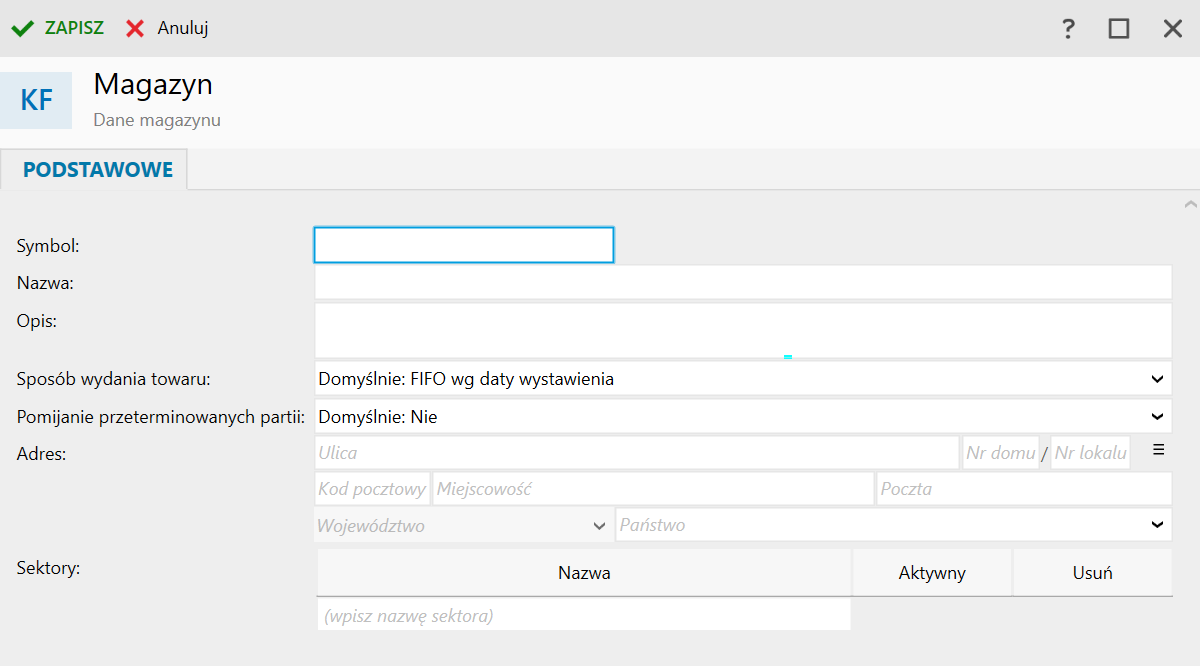Close the Magazyn window
Viewport: 1200px width, 666px height.
[1173, 28]
